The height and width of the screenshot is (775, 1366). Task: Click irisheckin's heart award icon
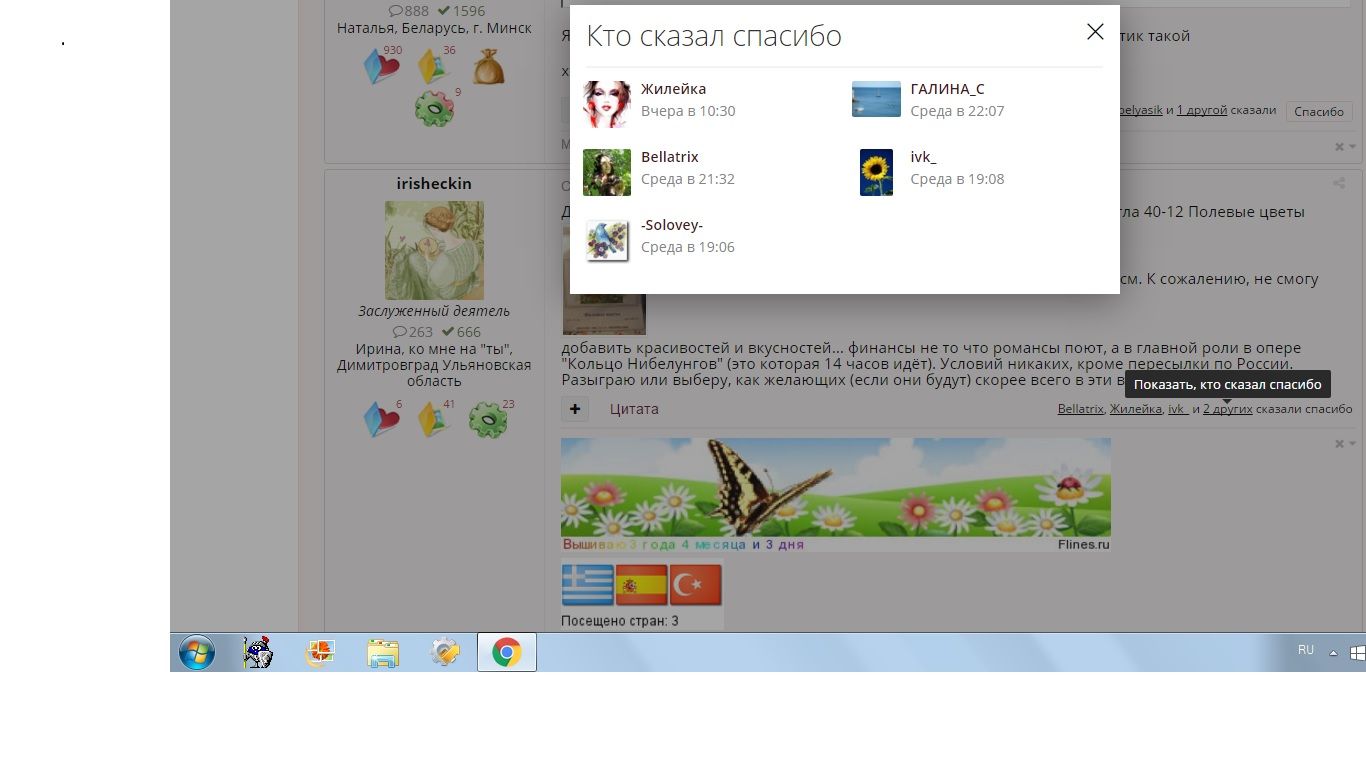tap(382, 420)
